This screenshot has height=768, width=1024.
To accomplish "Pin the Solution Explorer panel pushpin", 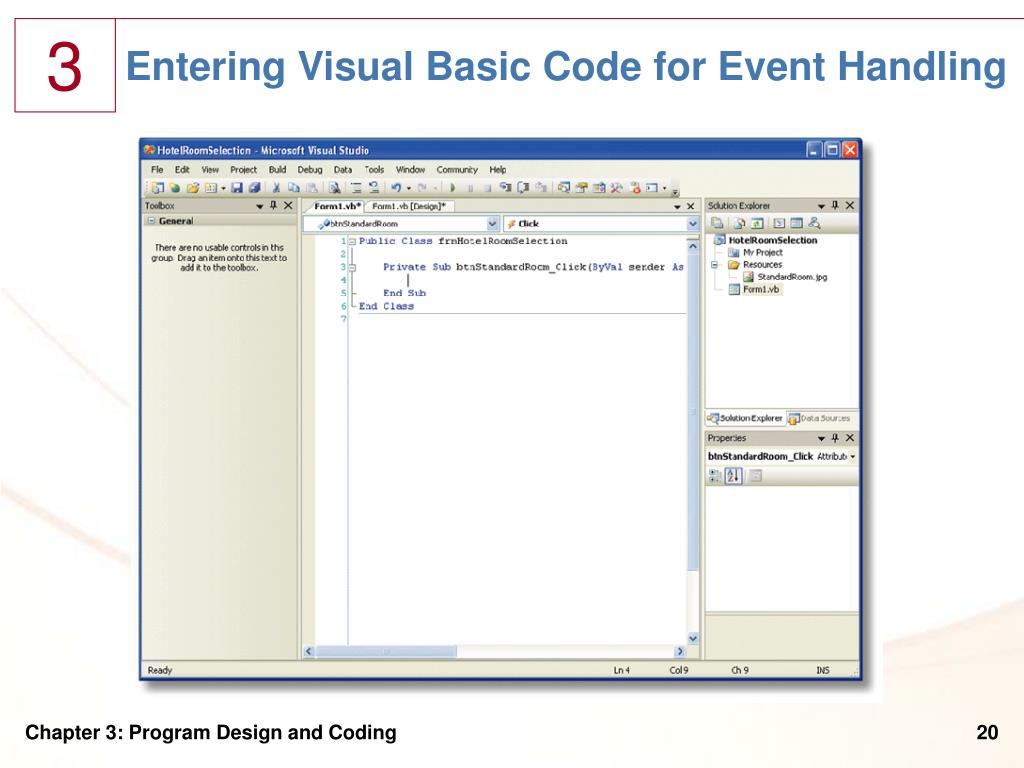I will tap(835, 205).
